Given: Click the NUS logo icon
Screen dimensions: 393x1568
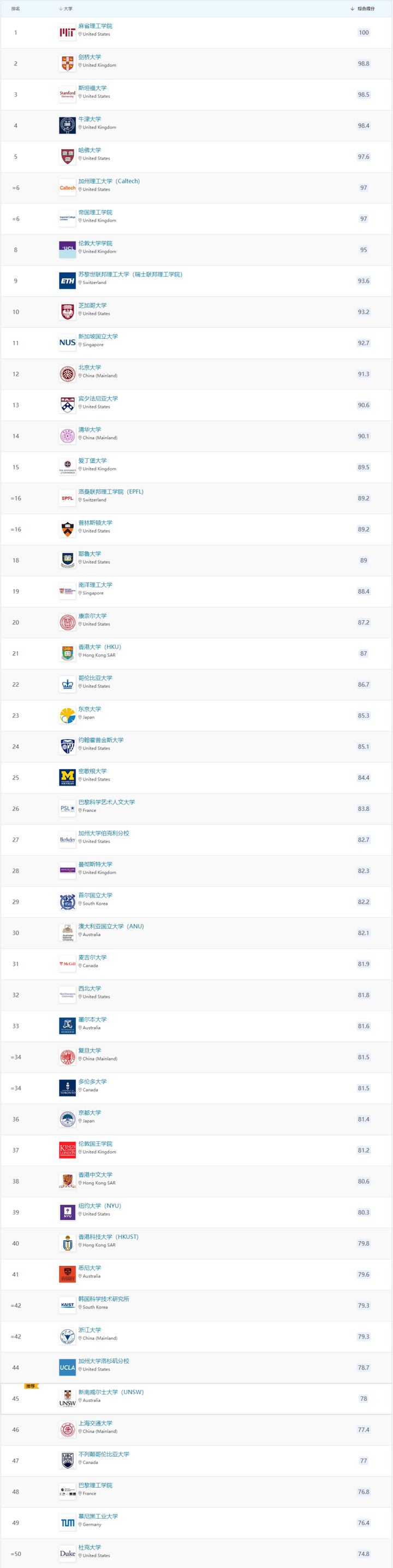Looking at the screenshot, I should [x=67, y=343].
